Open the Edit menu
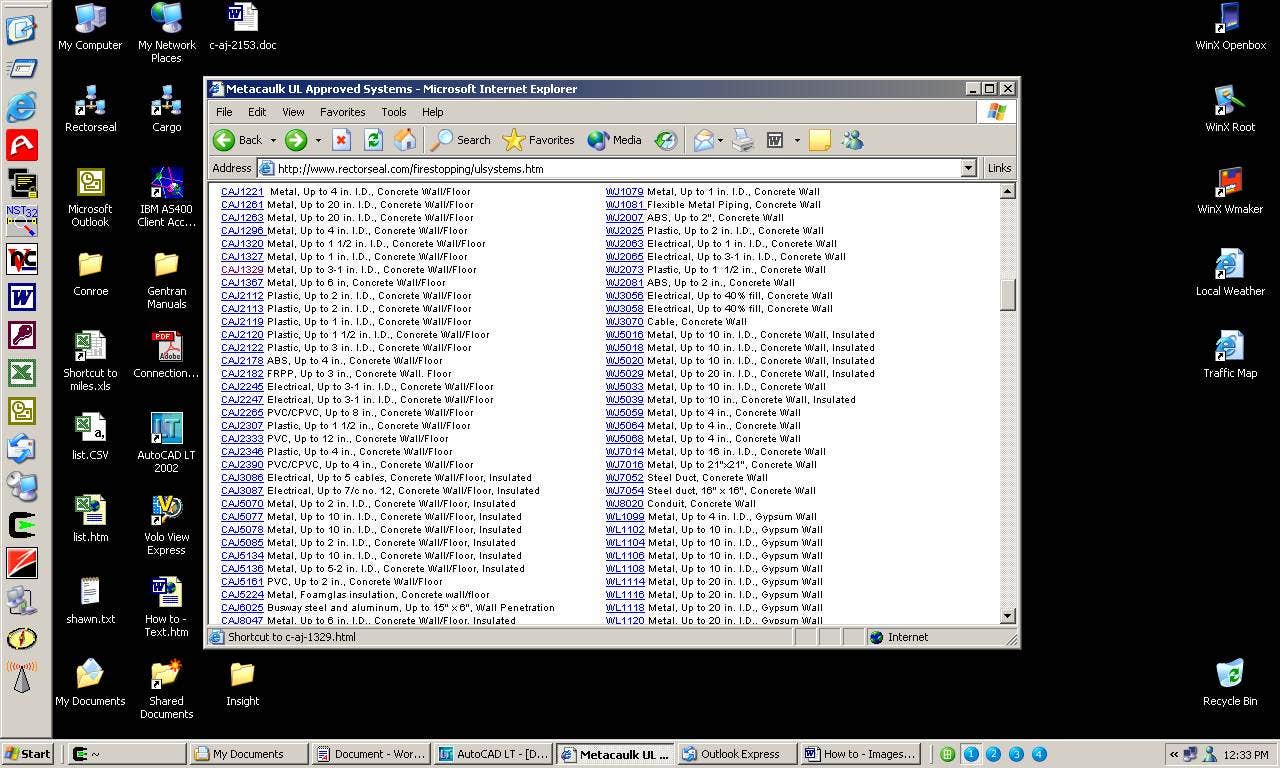Viewport: 1280px width, 768px height. pos(257,112)
